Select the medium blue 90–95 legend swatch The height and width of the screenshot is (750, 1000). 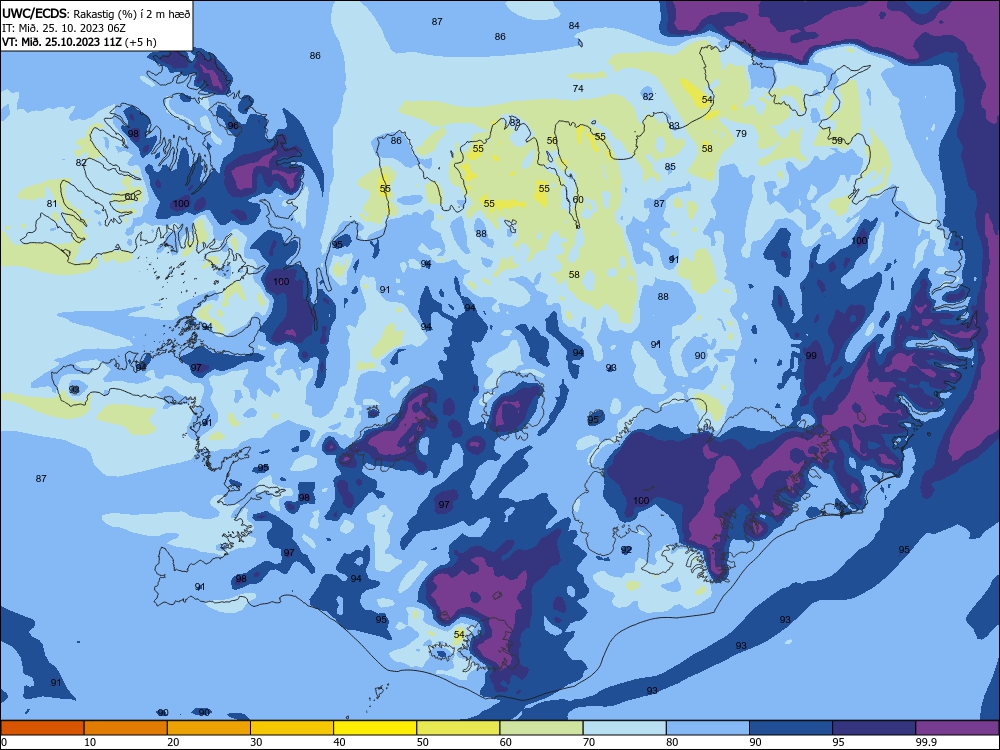pos(791,728)
